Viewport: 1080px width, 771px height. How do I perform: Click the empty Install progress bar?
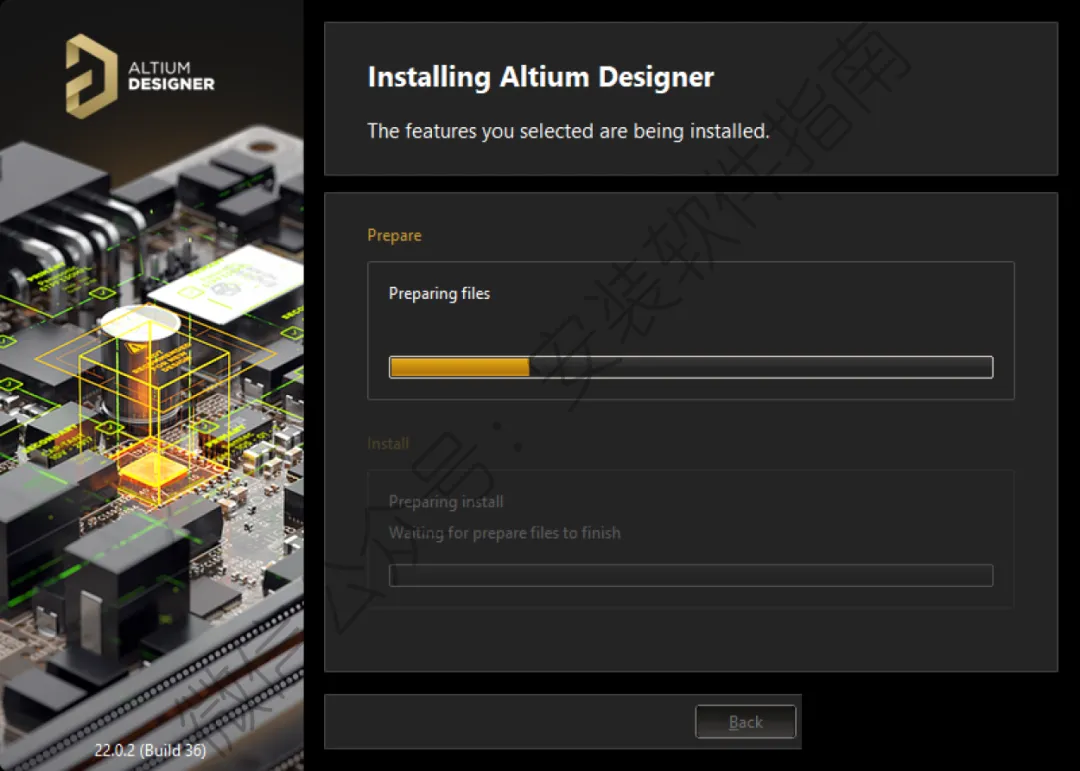click(691, 575)
